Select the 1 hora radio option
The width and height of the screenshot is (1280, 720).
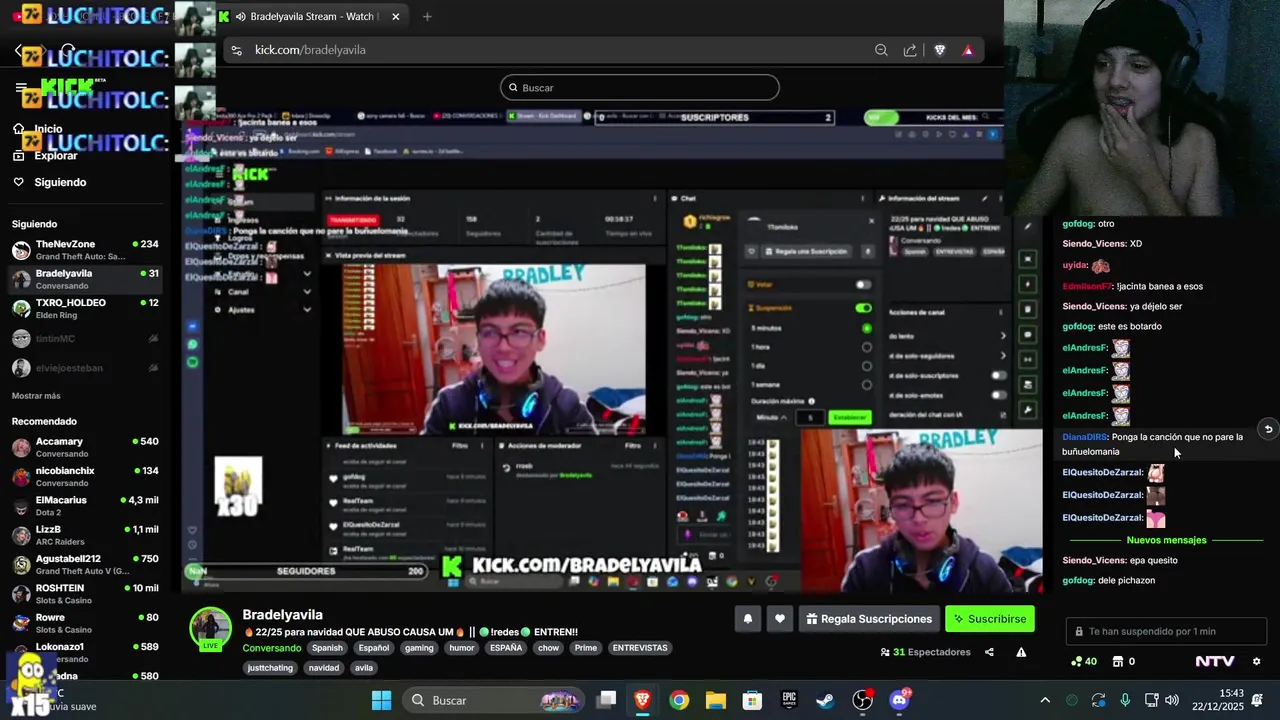[867, 347]
